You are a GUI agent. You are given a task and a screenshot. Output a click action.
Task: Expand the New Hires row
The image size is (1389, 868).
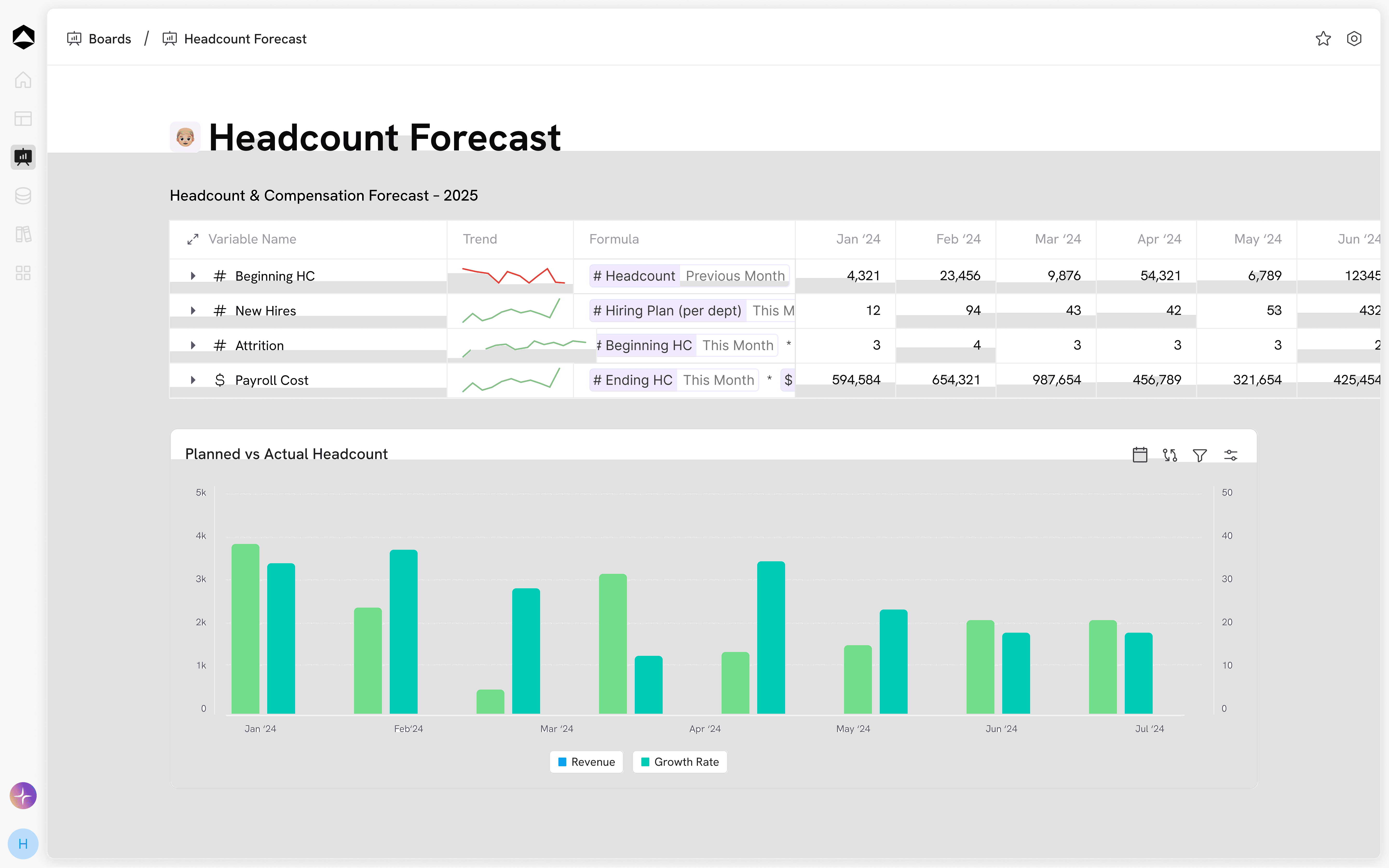(x=193, y=311)
